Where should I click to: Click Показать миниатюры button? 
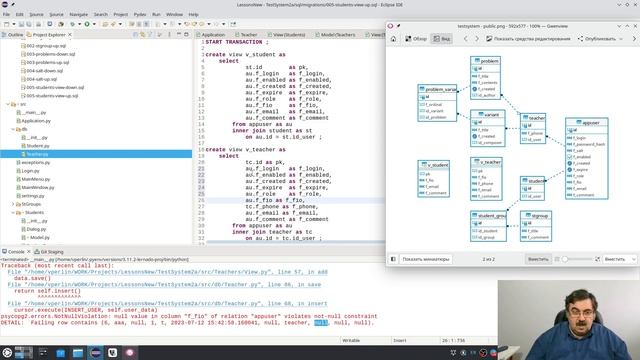coord(425,259)
